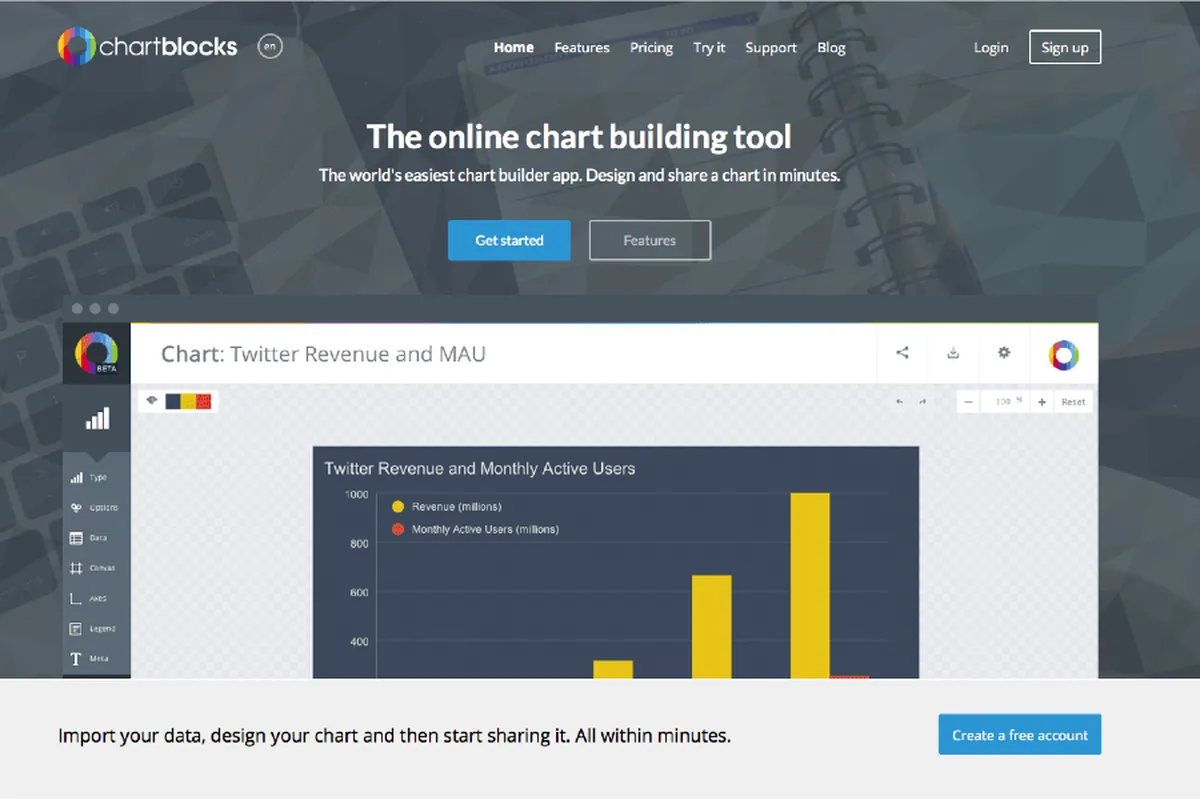
Task: Open the 'en' language selector
Action: 270,46
